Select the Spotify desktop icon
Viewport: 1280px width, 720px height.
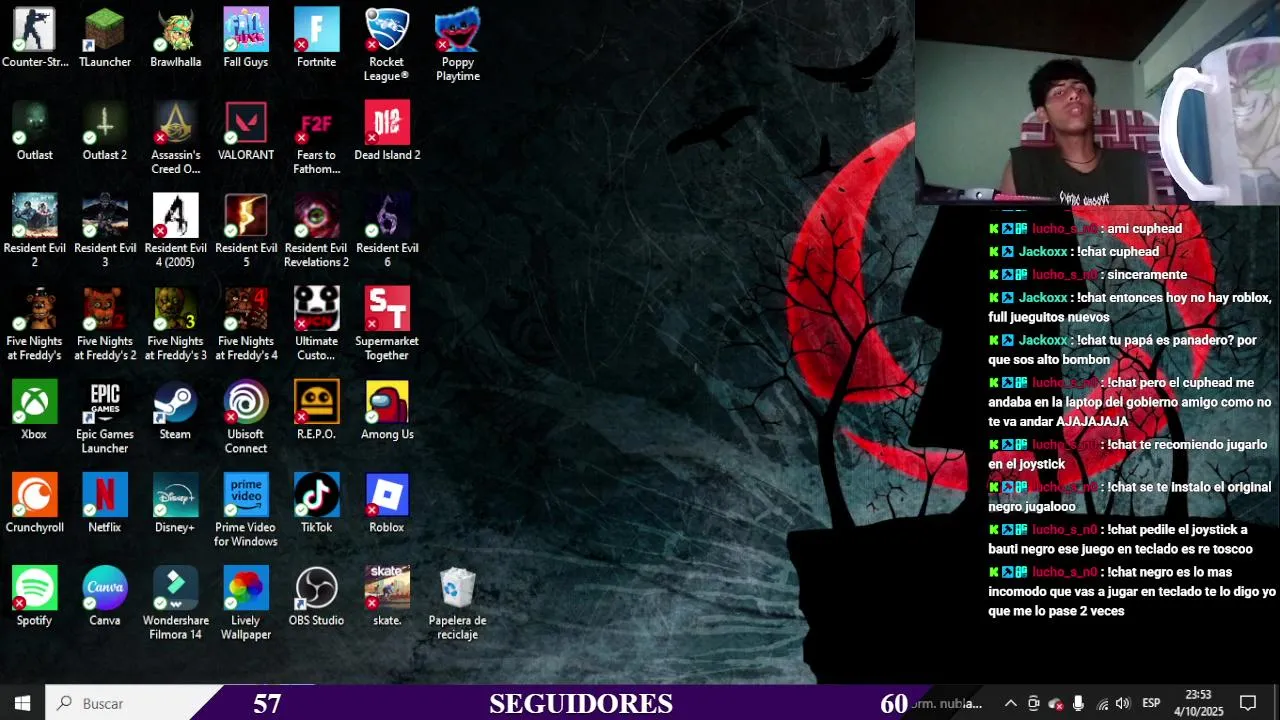coord(34,597)
